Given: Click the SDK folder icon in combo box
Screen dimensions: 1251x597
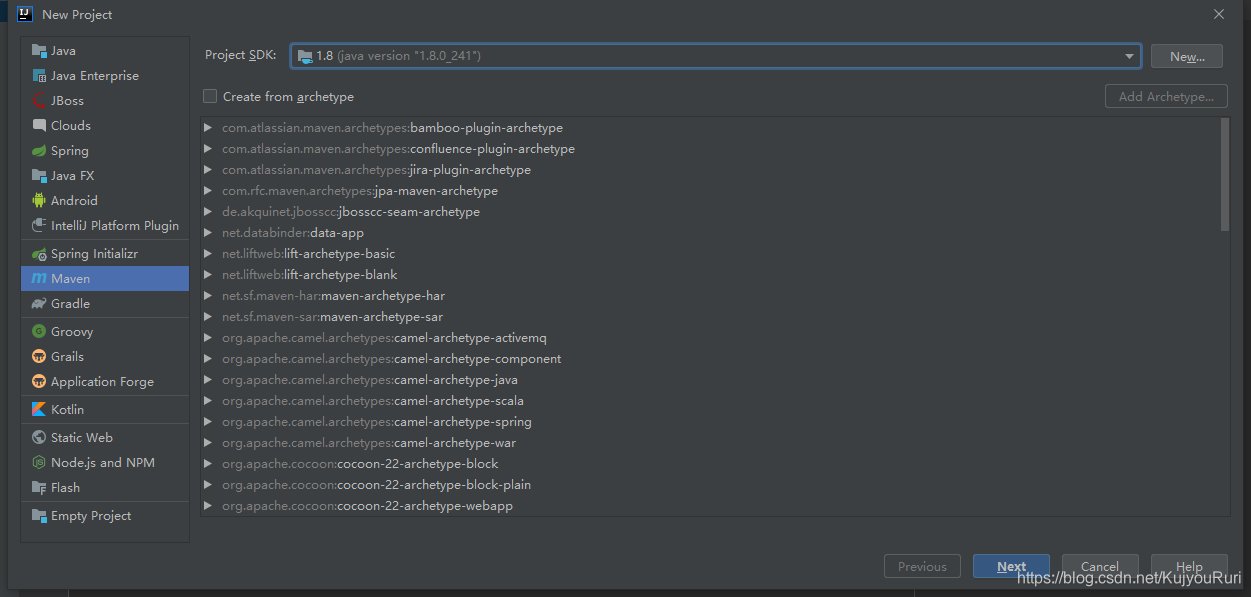Looking at the screenshot, I should (304, 56).
